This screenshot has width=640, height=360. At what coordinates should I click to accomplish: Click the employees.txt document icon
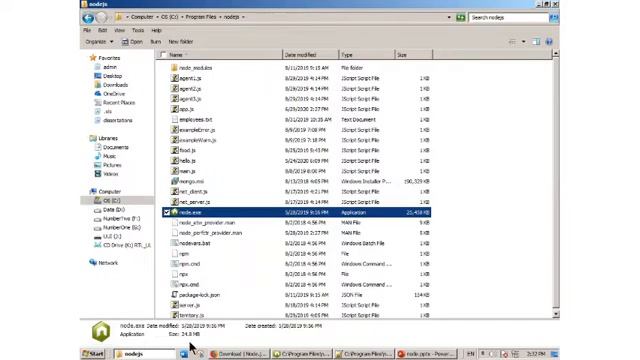(x=175, y=120)
